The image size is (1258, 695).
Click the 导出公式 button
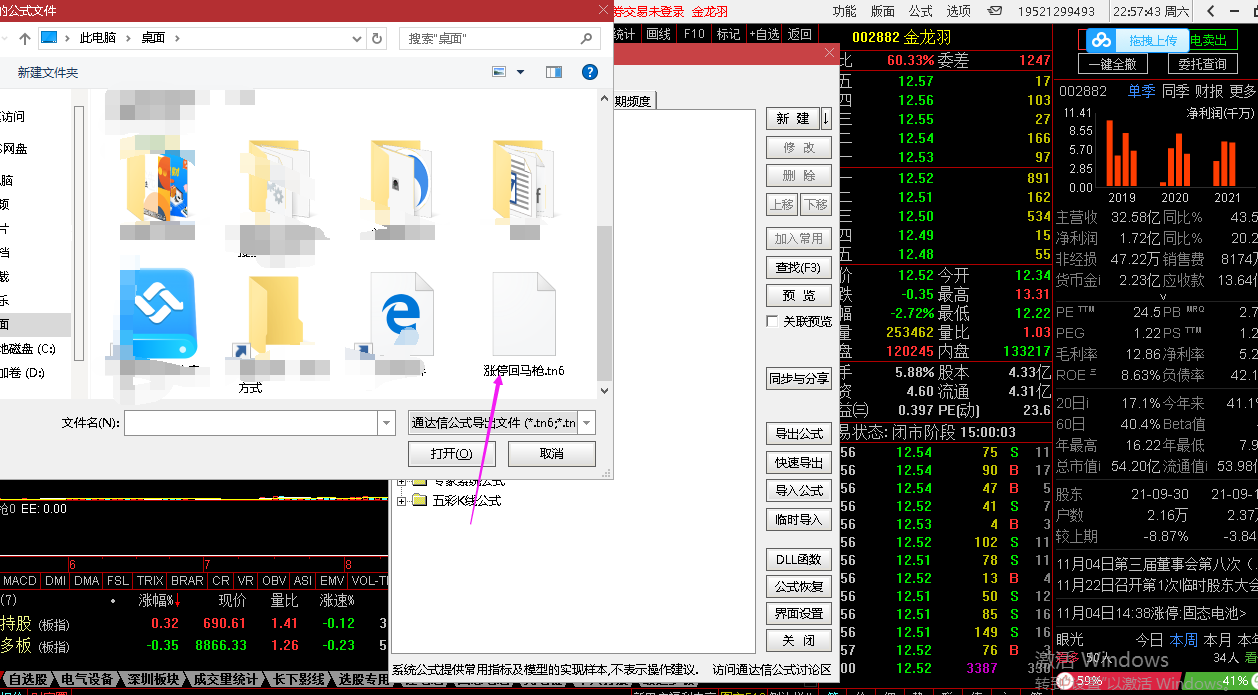point(799,434)
